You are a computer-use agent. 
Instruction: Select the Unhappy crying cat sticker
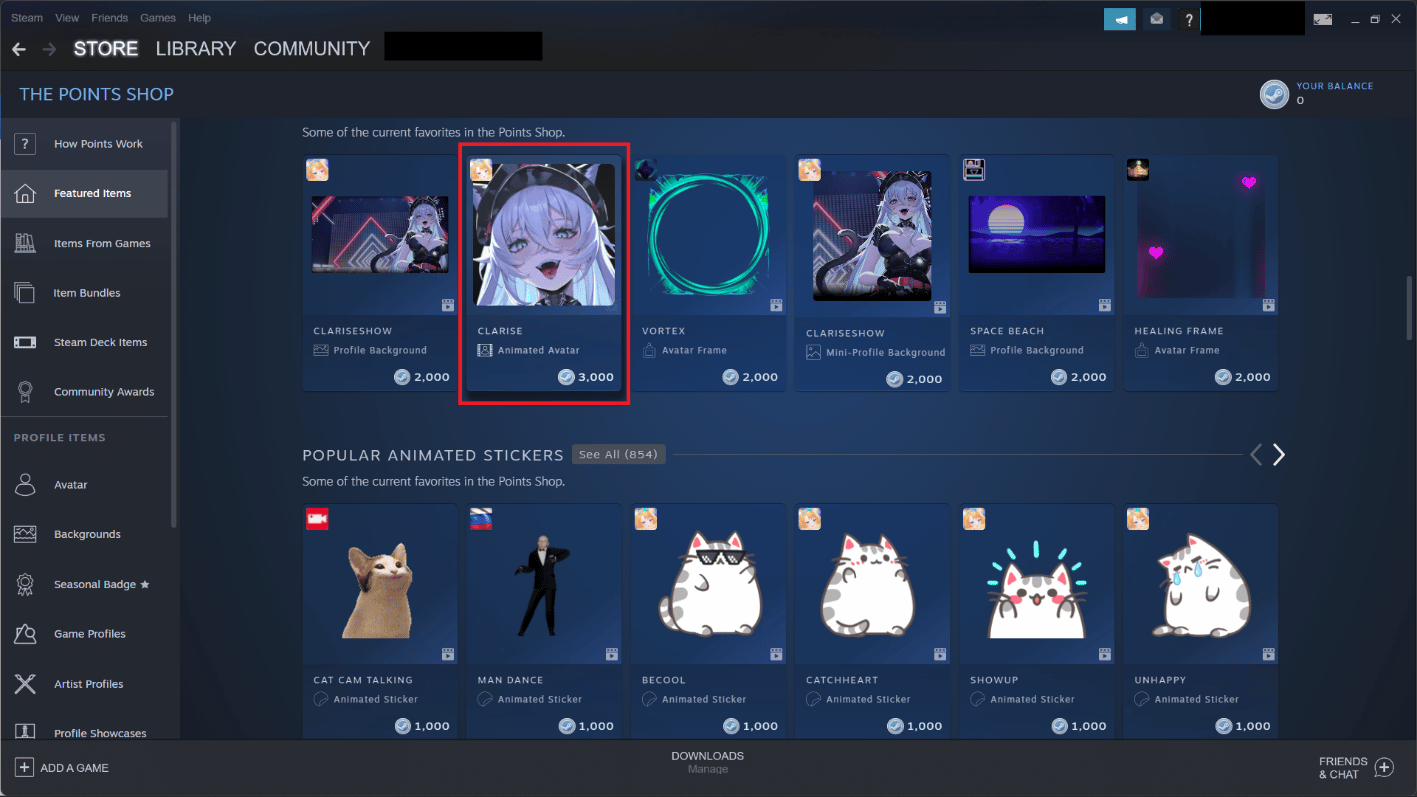pos(1200,621)
